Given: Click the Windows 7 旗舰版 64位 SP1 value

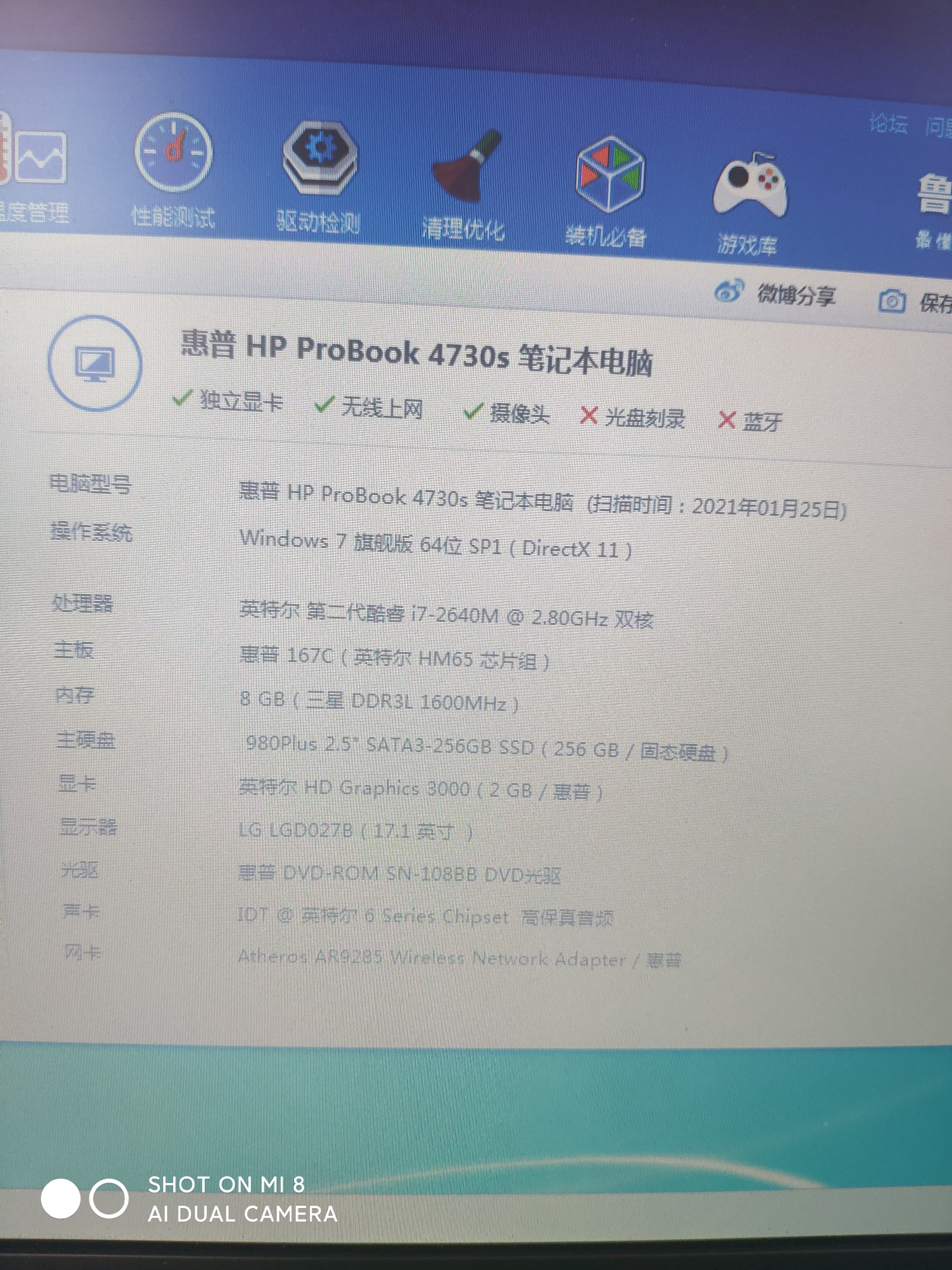Looking at the screenshot, I should click(x=436, y=544).
